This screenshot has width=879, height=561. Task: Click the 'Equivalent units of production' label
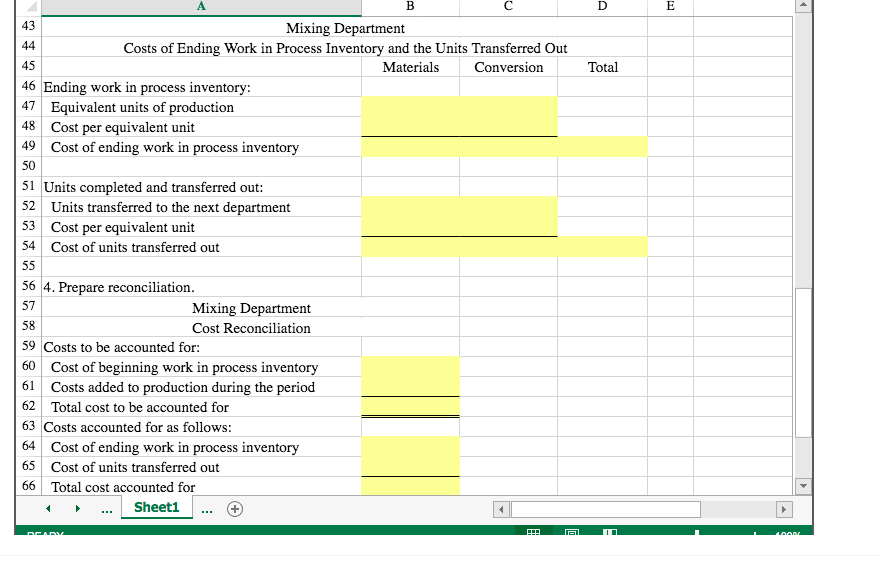142,107
